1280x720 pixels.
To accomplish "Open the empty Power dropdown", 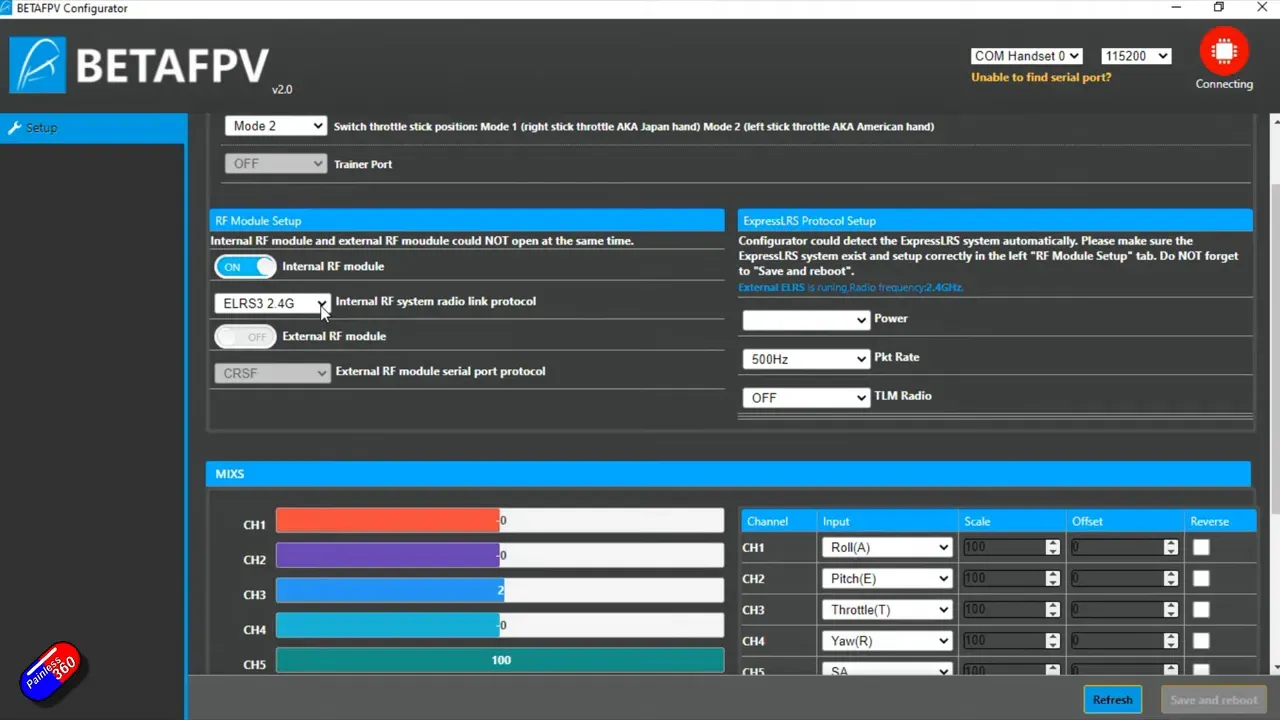I will pos(805,319).
